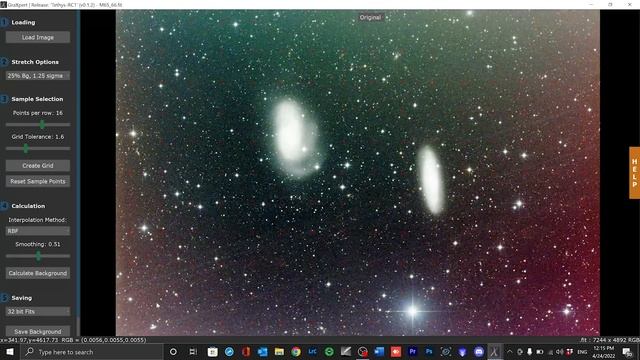This screenshot has width=640, height=360.
Task: Open the orange HELP side panel
Action: [x=634, y=173]
